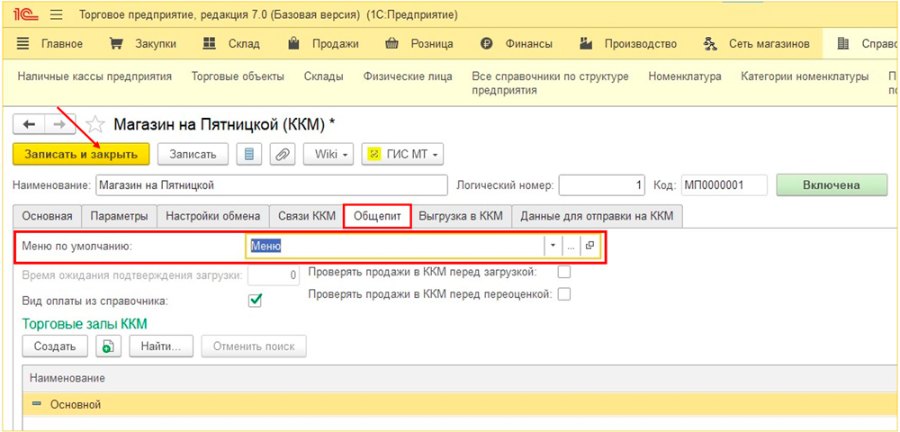
Task: Select the Основной row in the table
Action: click(459, 404)
